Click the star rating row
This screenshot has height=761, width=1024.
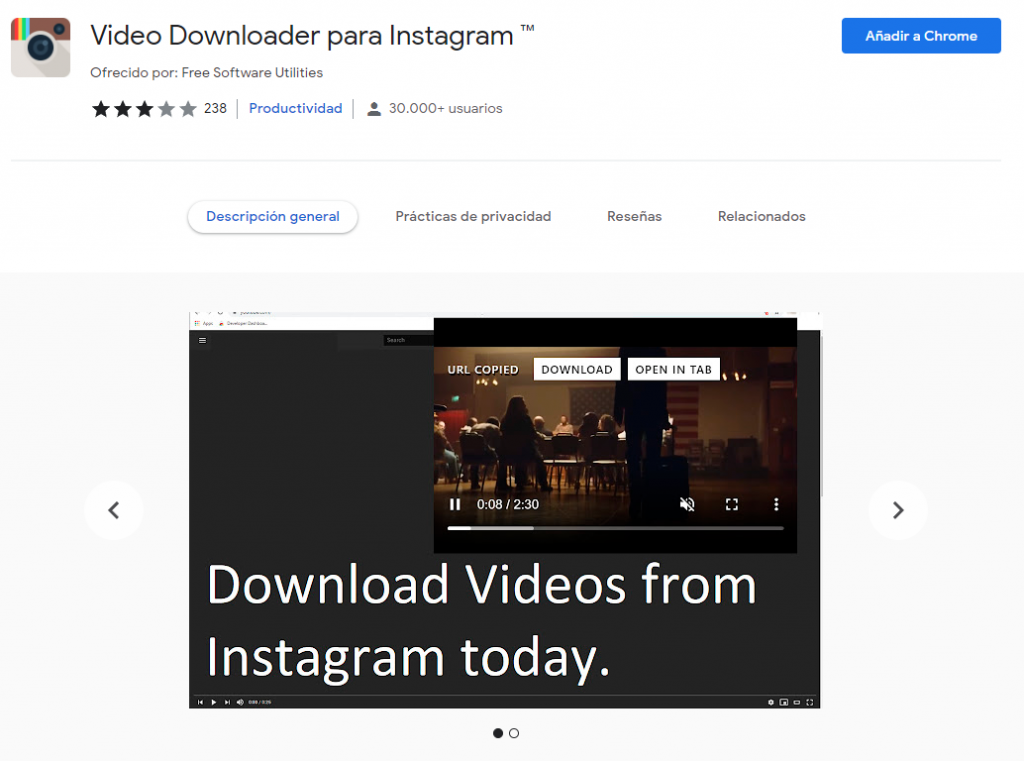[x=144, y=108]
